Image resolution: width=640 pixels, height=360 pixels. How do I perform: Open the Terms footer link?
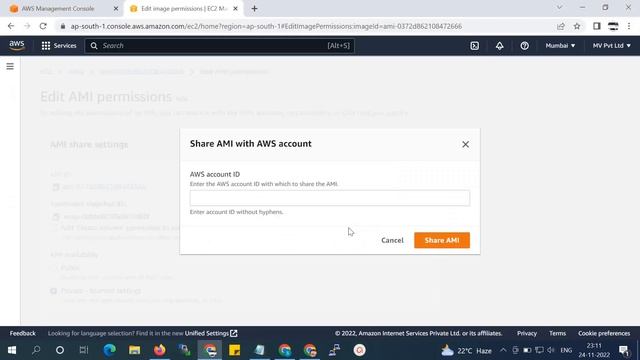tap(557, 333)
